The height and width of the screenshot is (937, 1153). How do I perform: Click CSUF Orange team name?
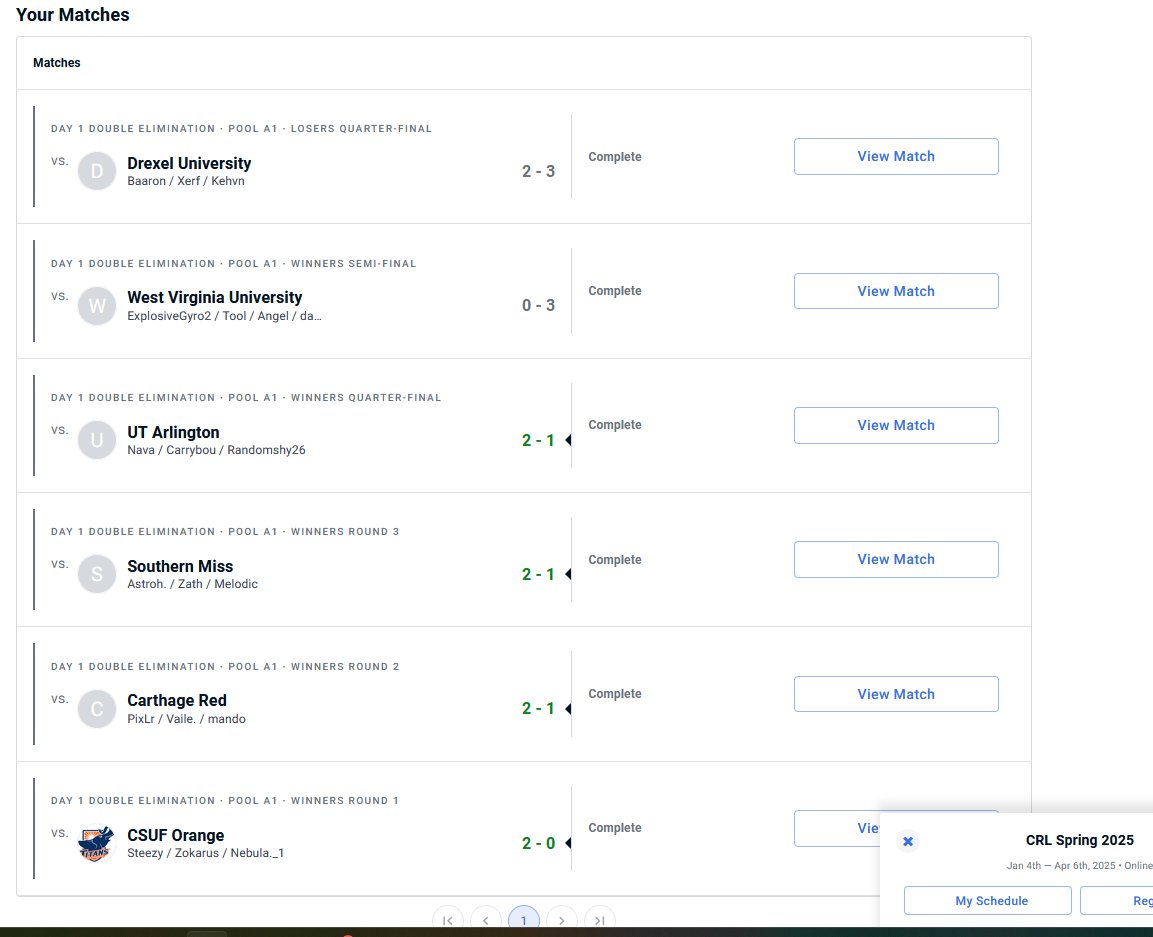[176, 836]
